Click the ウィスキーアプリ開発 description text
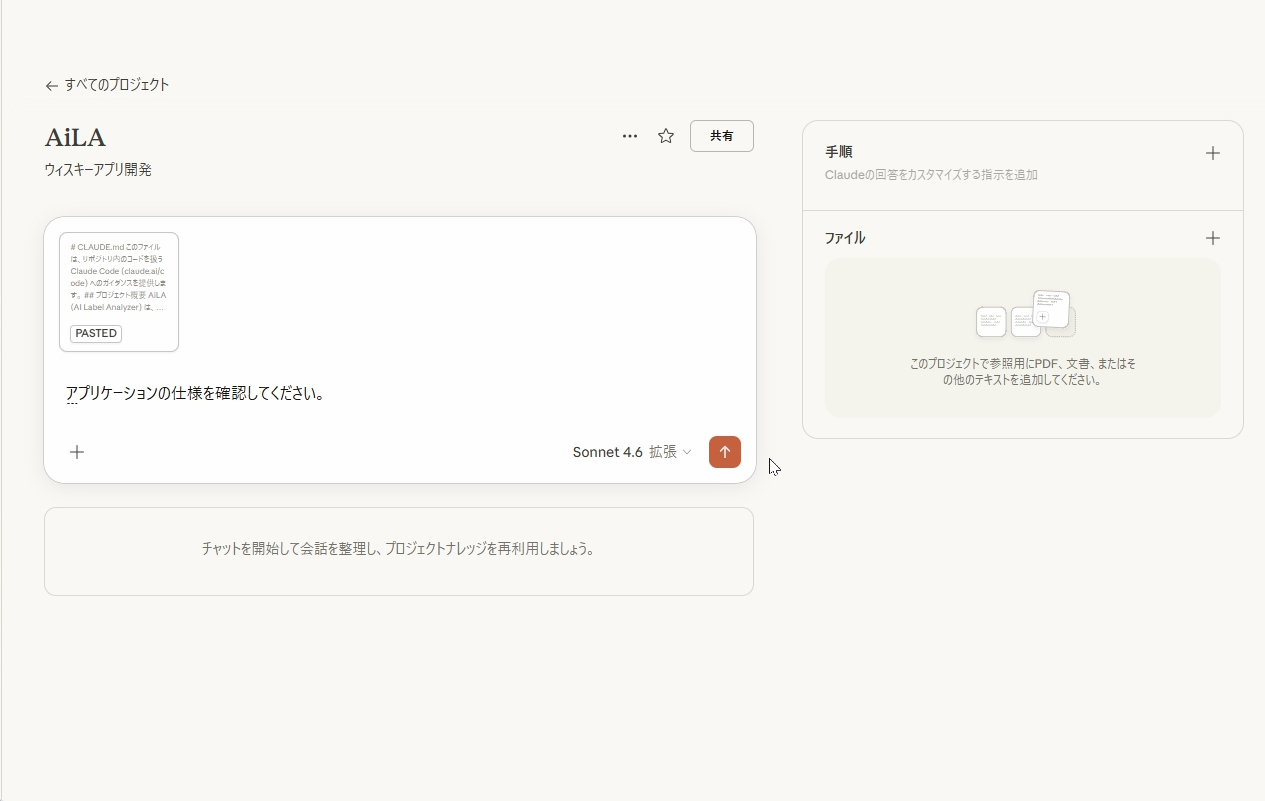Screen dimensions: 1265x801 point(98,170)
